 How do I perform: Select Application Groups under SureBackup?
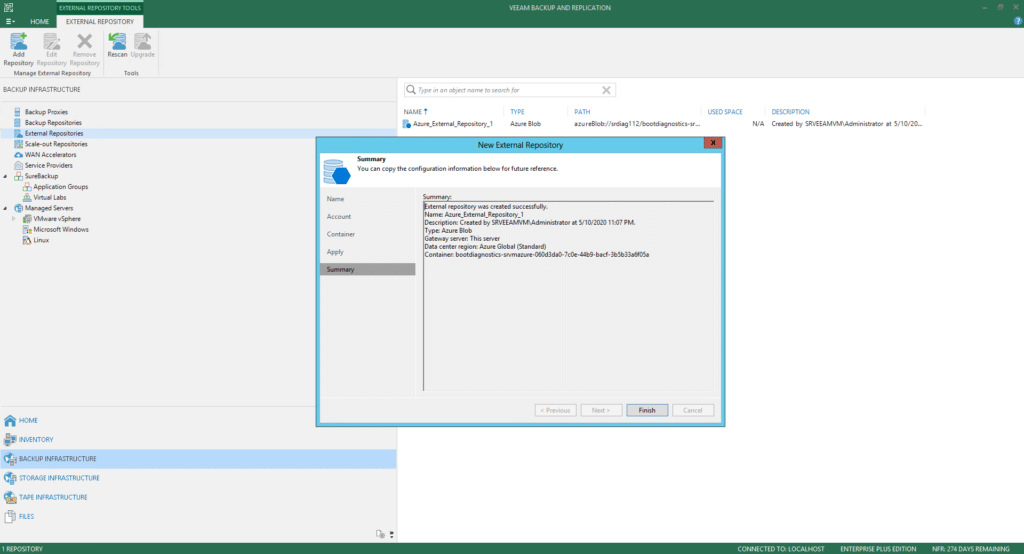tap(60, 187)
